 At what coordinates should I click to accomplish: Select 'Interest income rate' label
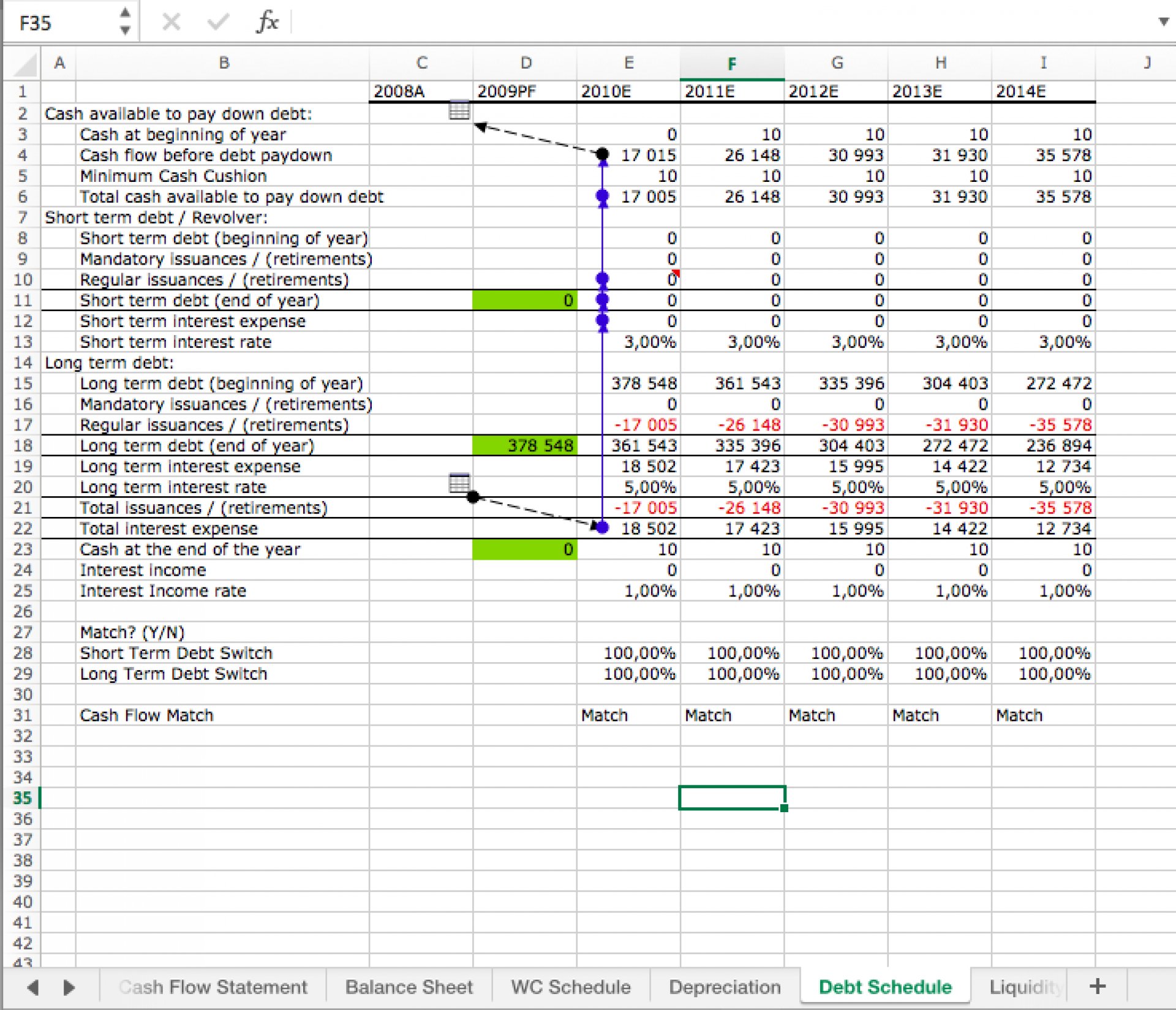point(163,591)
